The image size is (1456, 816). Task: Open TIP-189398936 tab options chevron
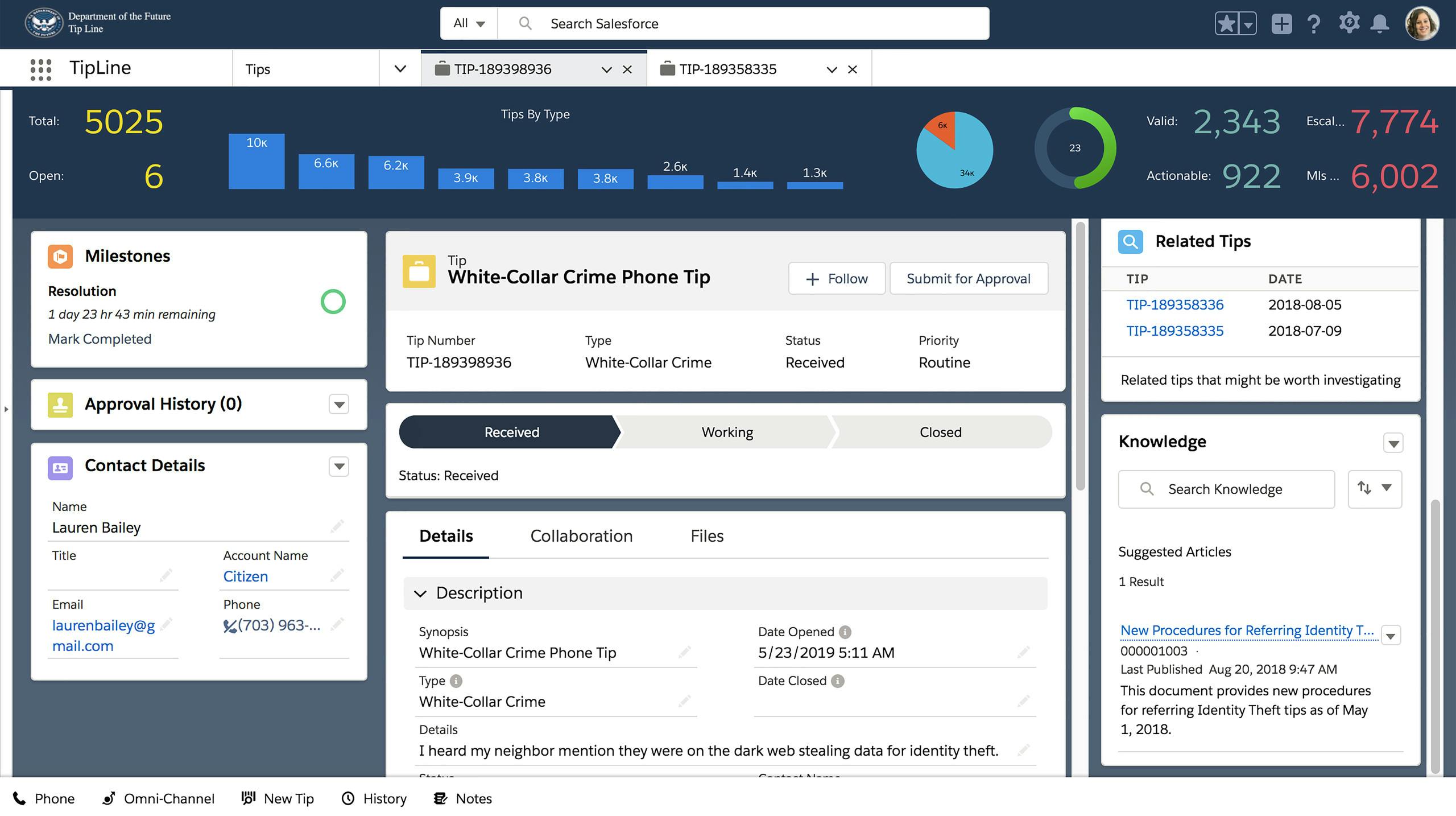(606, 69)
